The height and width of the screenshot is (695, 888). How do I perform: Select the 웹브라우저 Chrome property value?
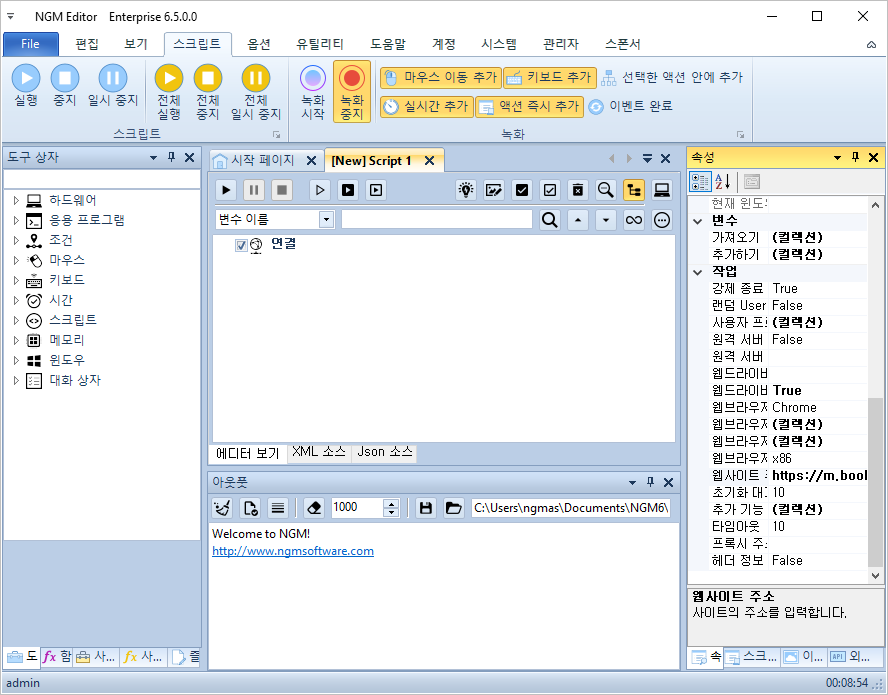click(x=818, y=407)
